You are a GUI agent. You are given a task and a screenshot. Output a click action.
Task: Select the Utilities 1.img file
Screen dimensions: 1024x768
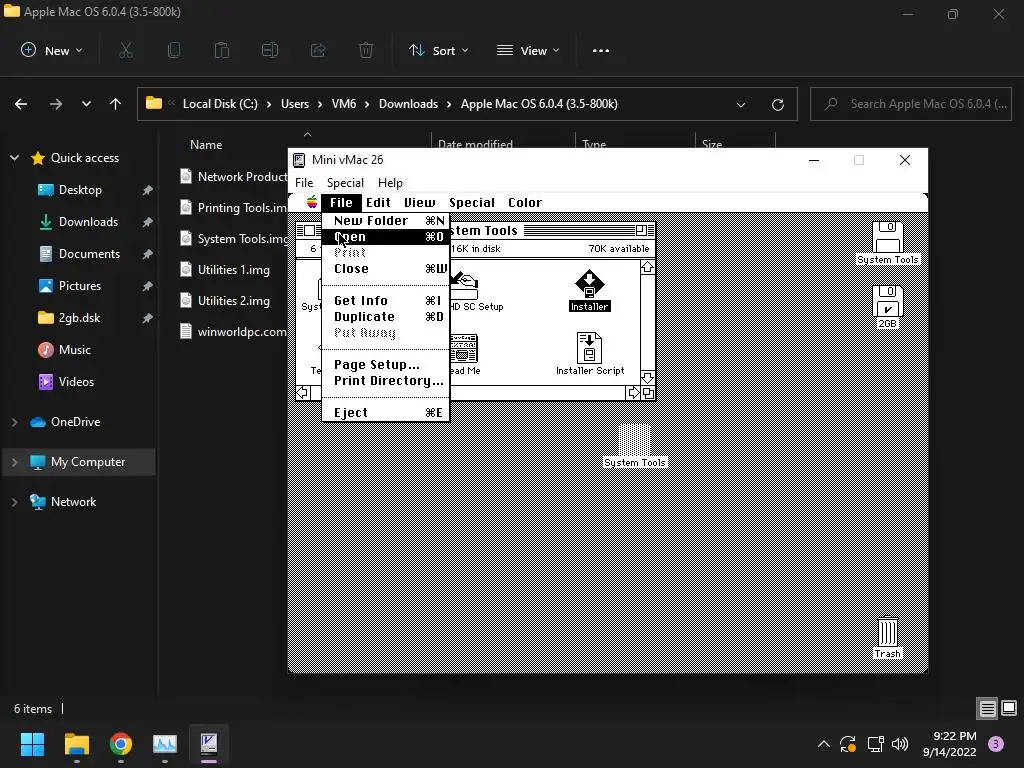(x=233, y=270)
